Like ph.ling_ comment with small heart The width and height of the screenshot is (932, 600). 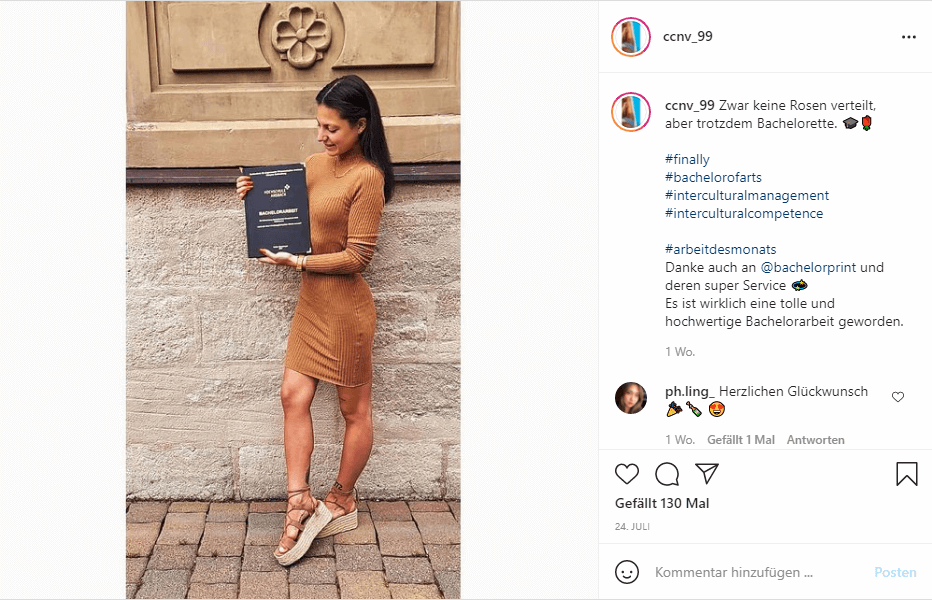(898, 397)
